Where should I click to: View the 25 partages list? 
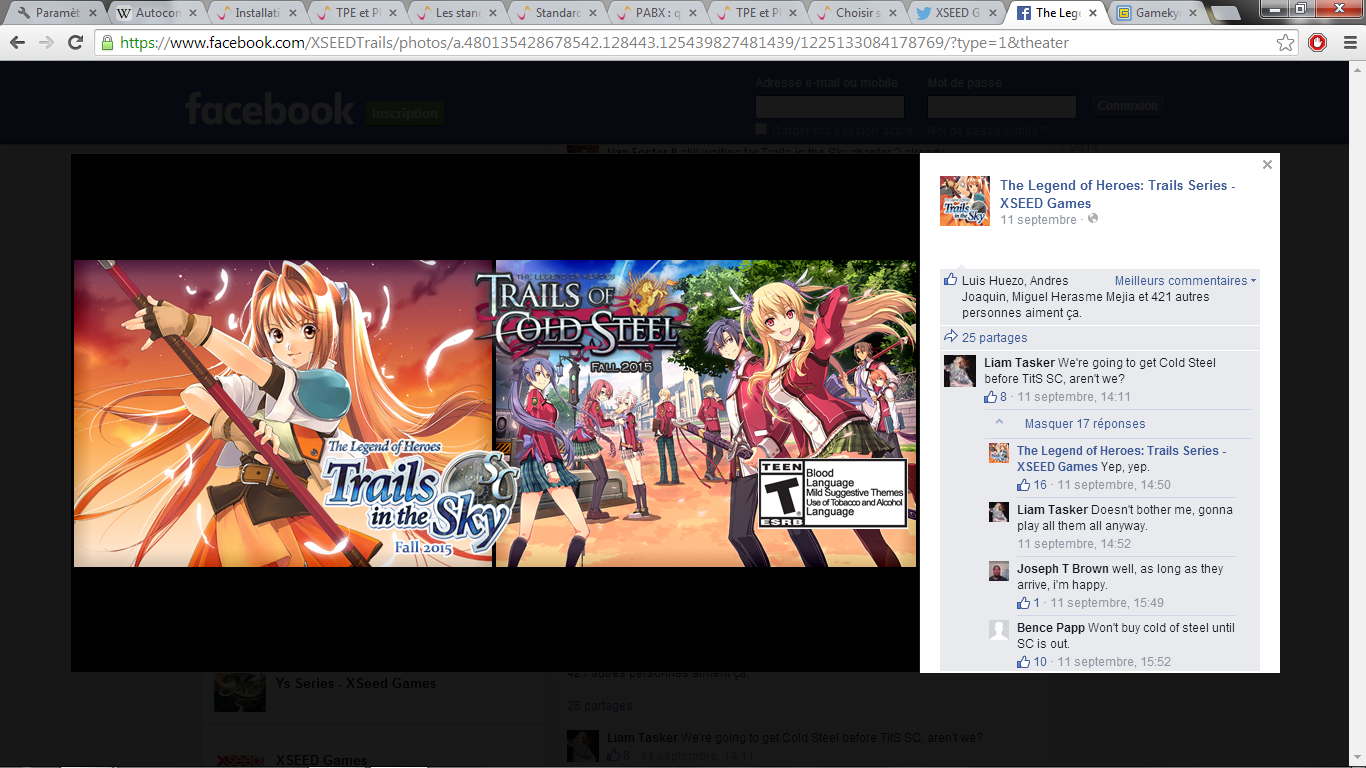pyautogui.click(x=994, y=338)
